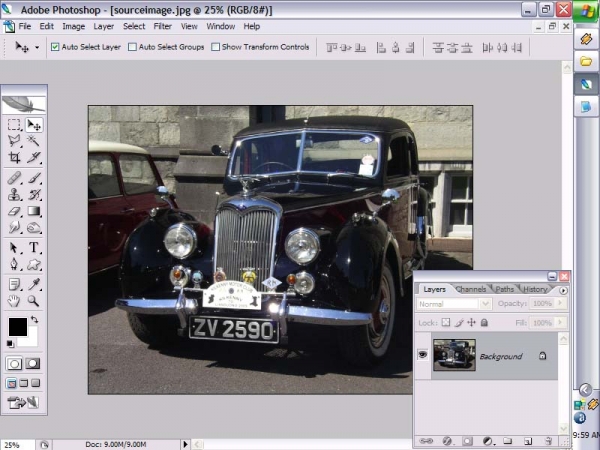Click the folder icon in Office shortcut bar
This screenshot has width=600, height=450.
(586, 61)
